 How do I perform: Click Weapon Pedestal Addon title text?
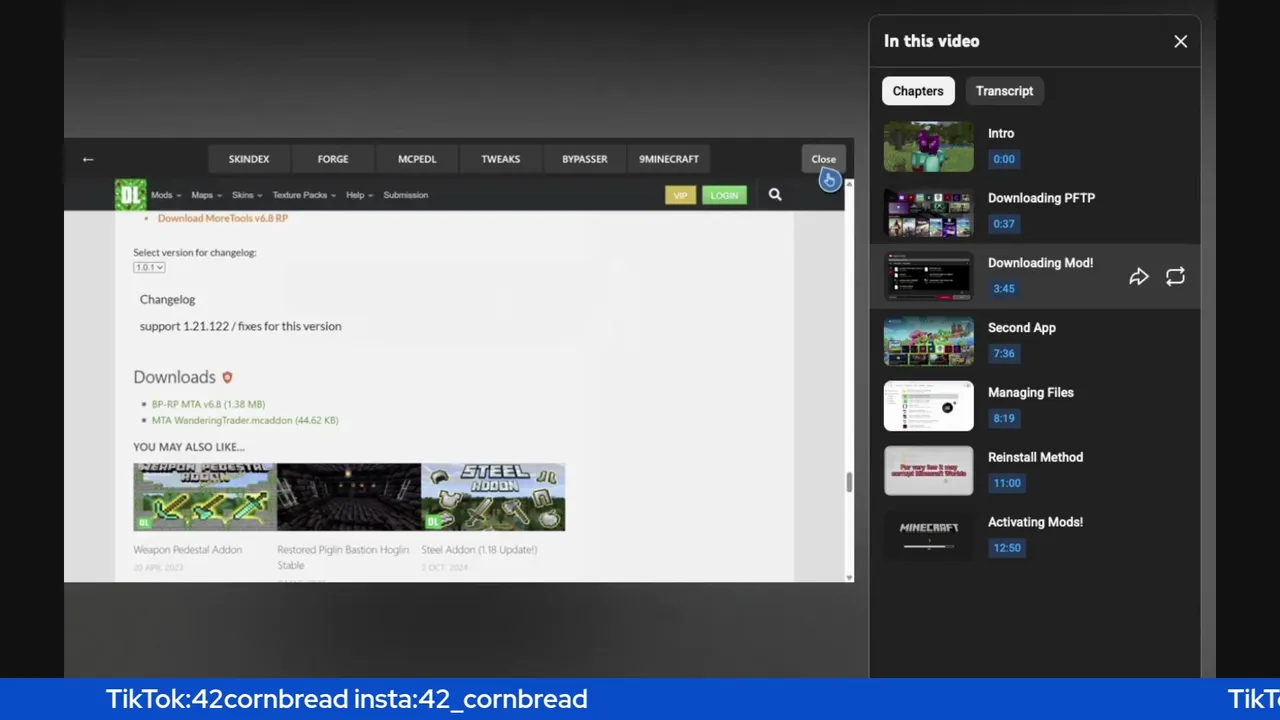[x=187, y=550]
